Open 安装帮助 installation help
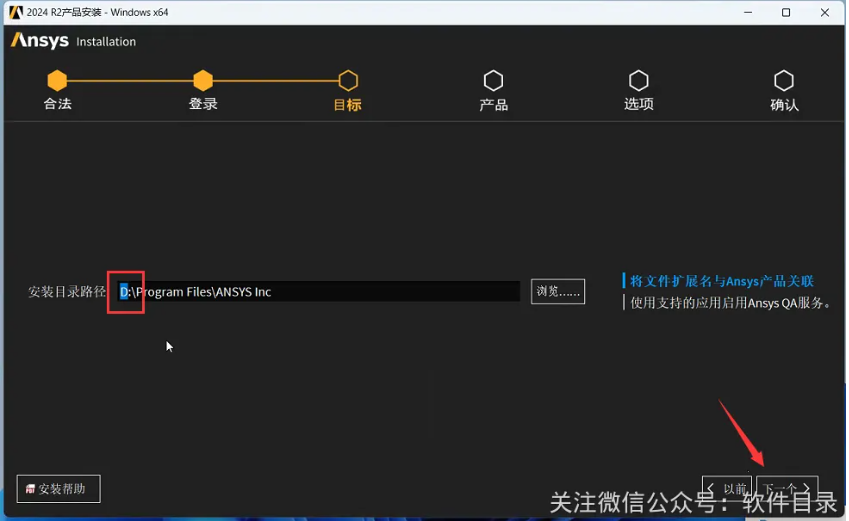The width and height of the screenshot is (849, 521). 59,489
